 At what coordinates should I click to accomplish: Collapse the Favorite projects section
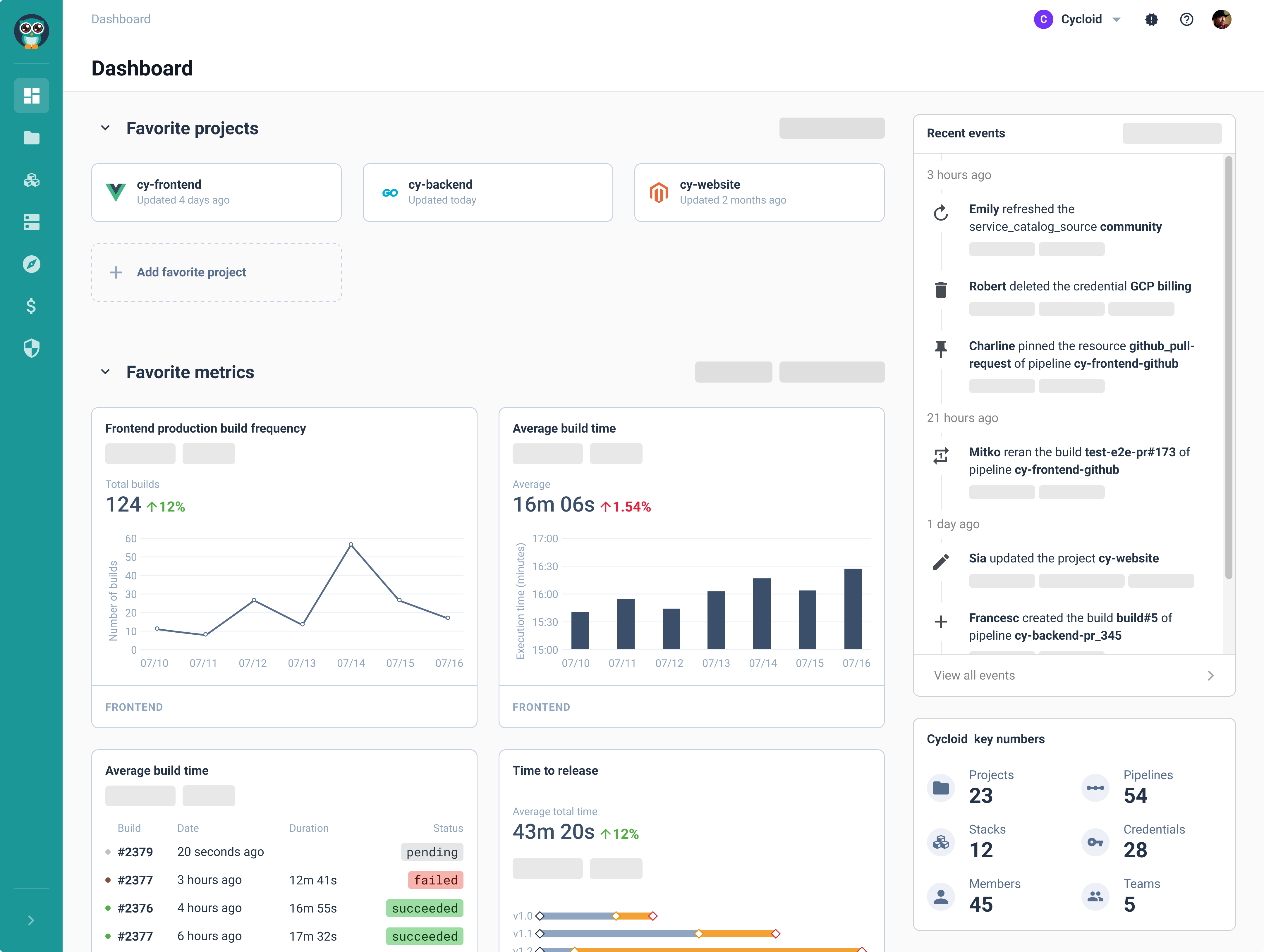click(105, 128)
